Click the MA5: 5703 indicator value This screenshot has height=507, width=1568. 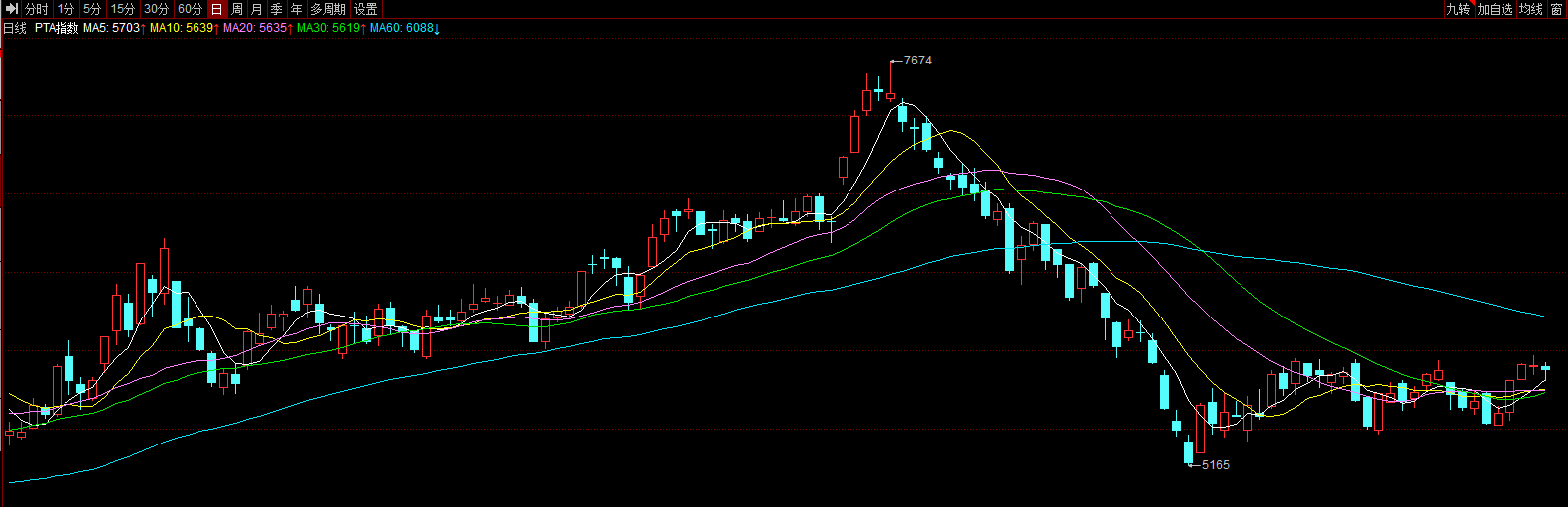click(x=112, y=28)
